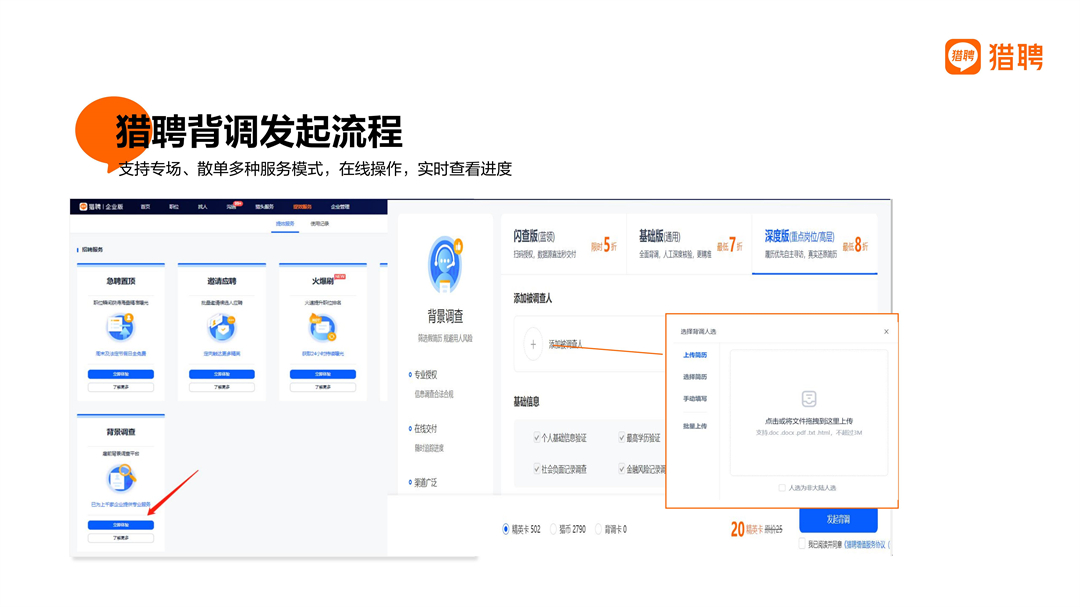1080x607 pixels.
Task: Select the 背调卡 0 payment radio button
Action: (599, 529)
